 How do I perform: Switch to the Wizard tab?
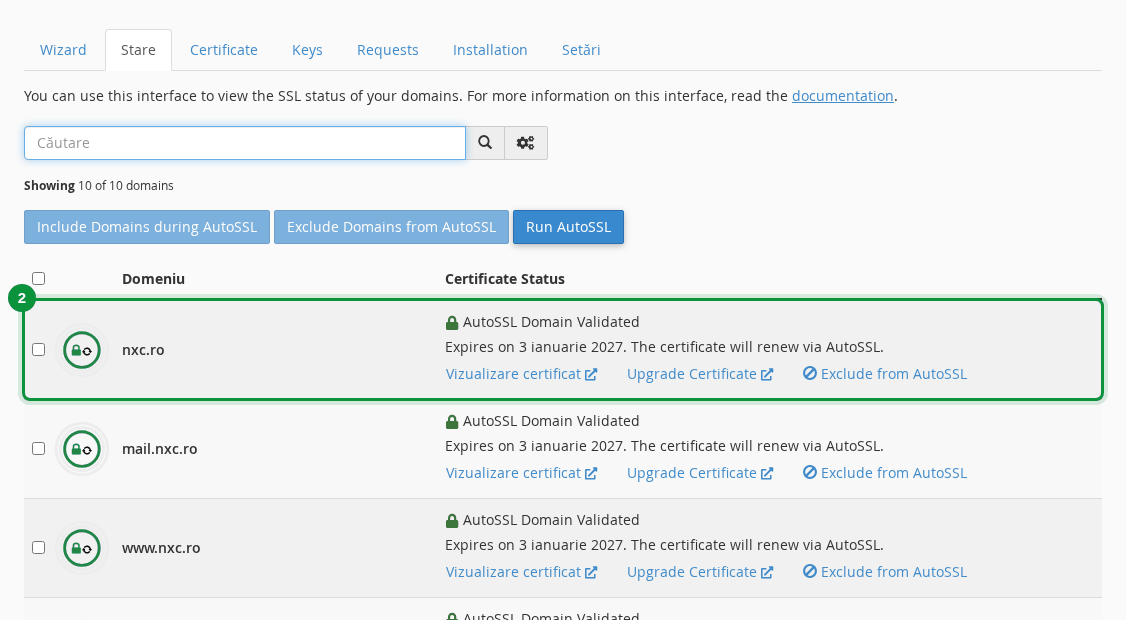(x=63, y=50)
